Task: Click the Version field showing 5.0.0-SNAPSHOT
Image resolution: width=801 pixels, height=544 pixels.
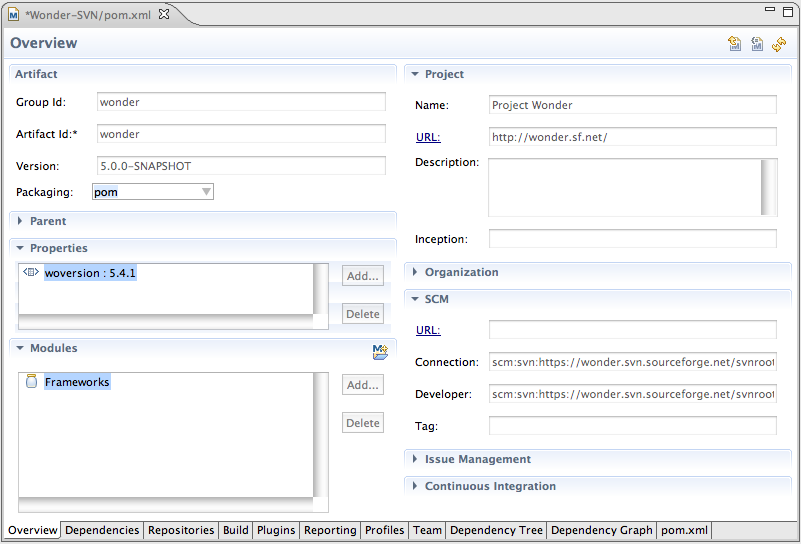Action: pyautogui.click(x=241, y=165)
